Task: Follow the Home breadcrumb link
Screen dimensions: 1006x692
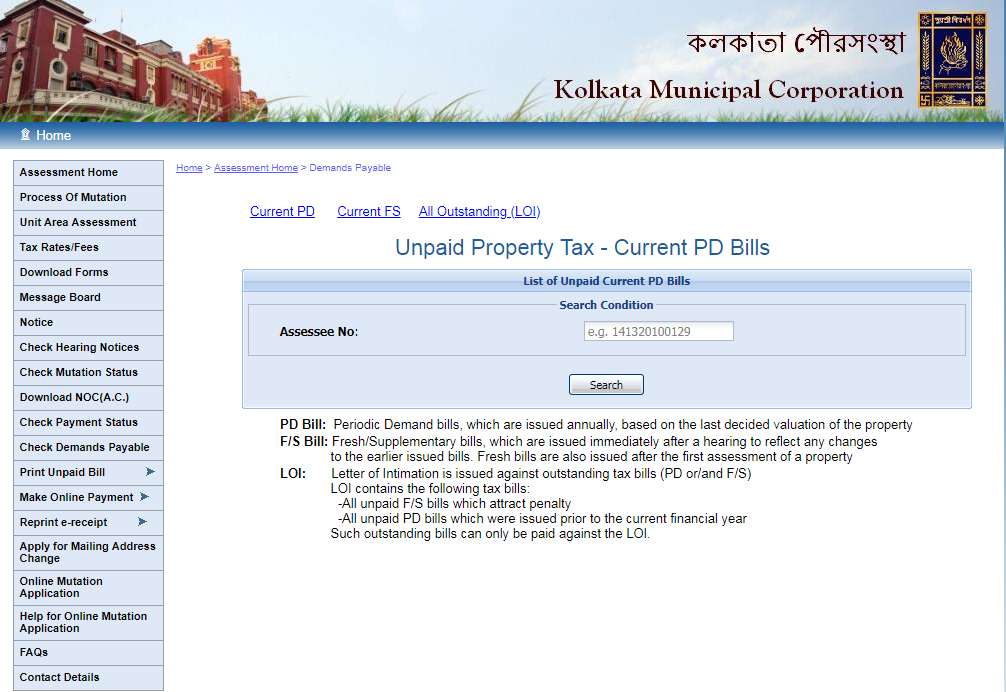Action: [189, 168]
